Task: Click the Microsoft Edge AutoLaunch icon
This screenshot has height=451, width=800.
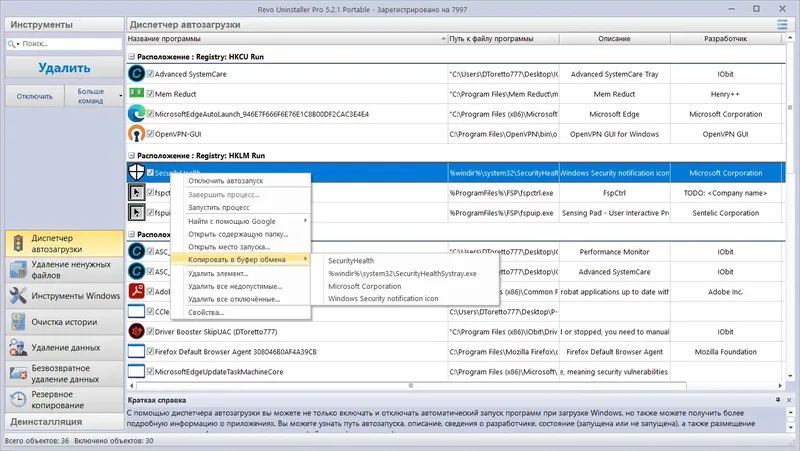Action: pos(136,113)
